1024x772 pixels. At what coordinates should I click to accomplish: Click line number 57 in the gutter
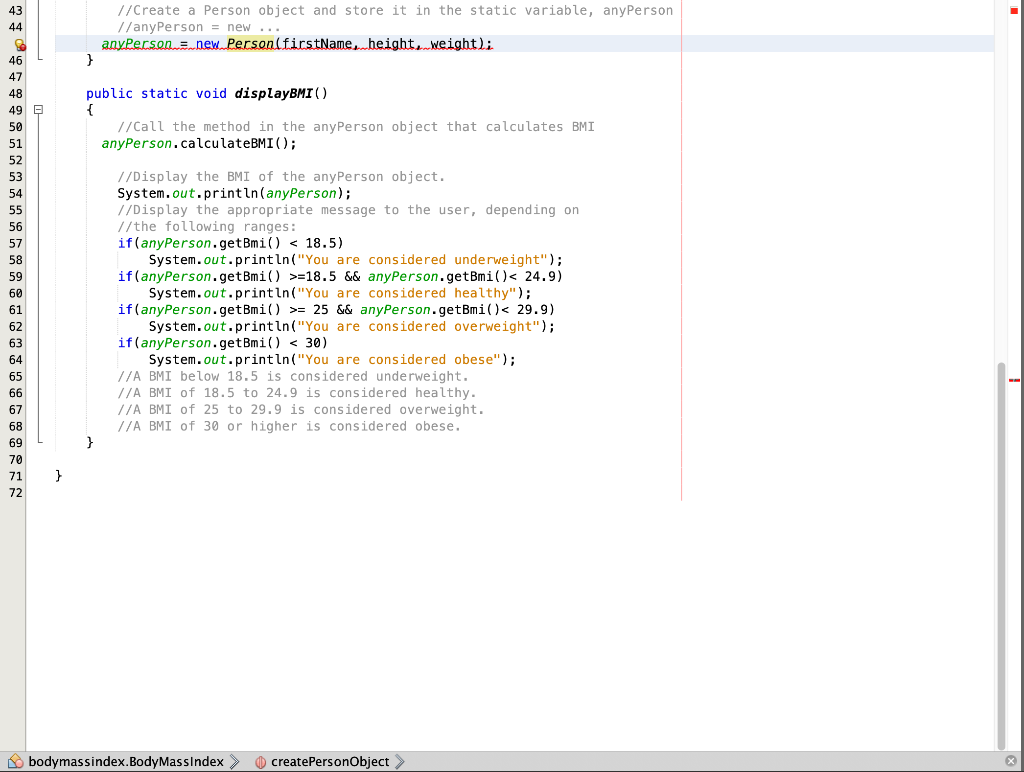click(x=14, y=242)
